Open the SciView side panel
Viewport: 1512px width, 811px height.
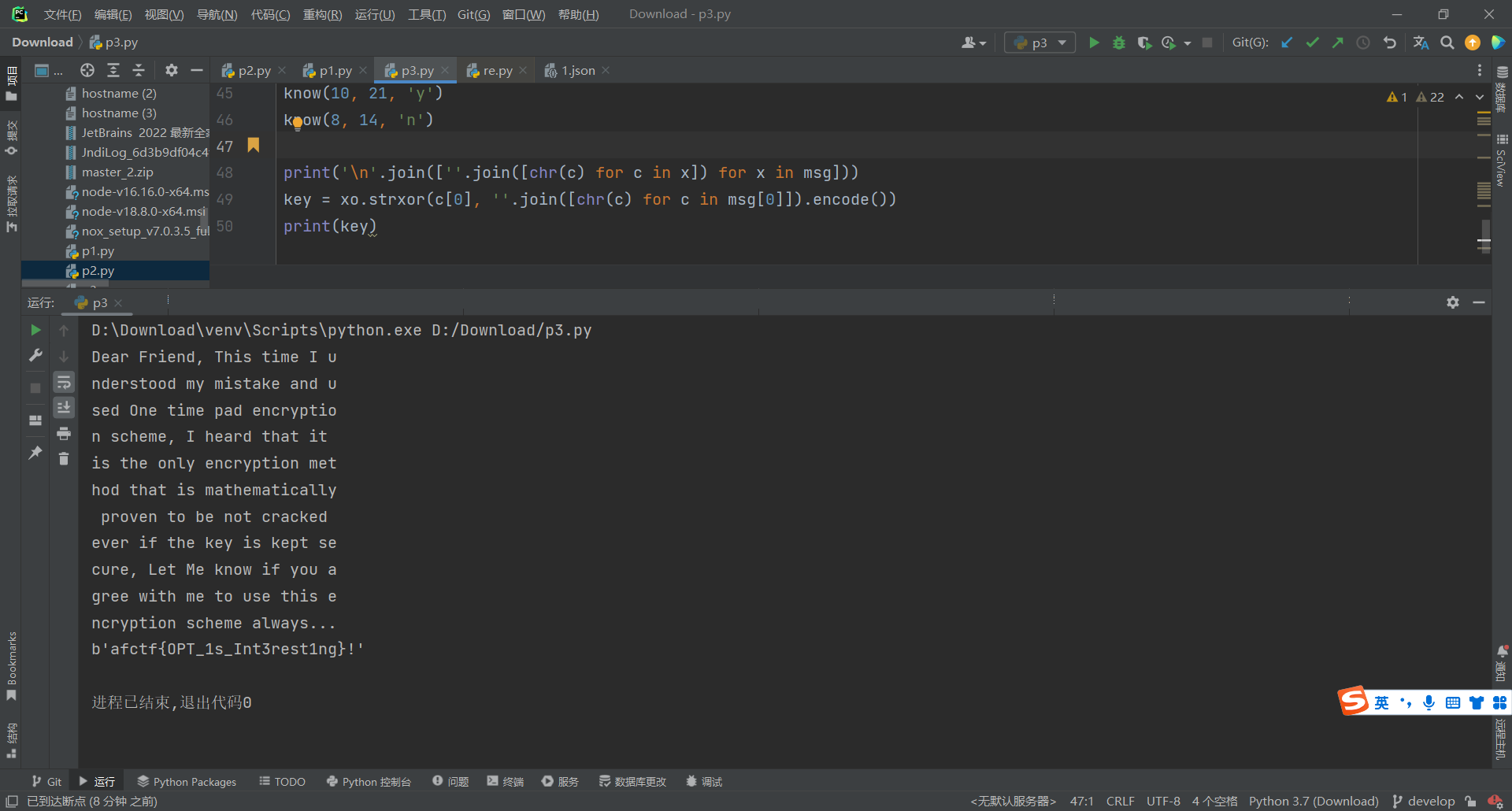click(1502, 160)
